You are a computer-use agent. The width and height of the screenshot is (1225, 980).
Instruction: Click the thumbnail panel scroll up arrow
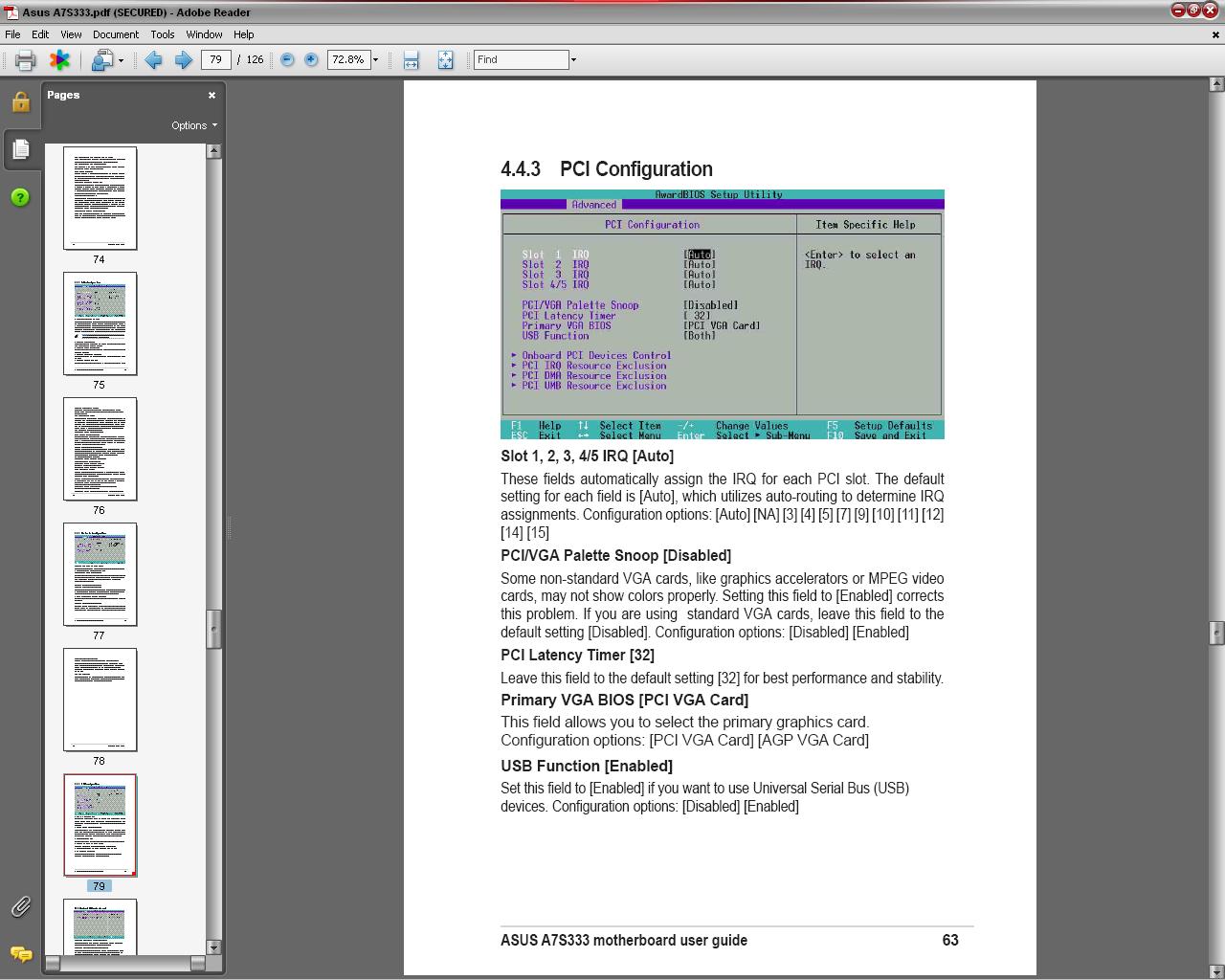[x=213, y=151]
